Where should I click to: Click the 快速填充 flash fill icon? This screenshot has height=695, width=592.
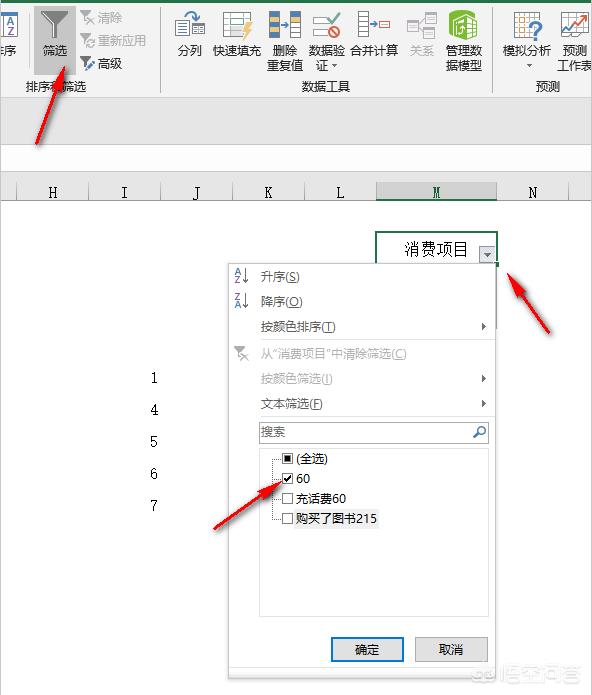[237, 24]
